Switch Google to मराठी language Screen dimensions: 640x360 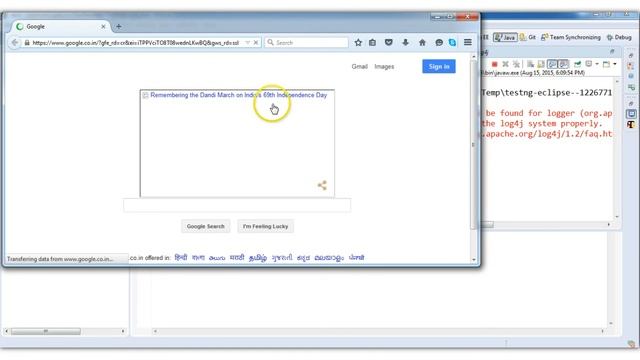click(x=237, y=258)
